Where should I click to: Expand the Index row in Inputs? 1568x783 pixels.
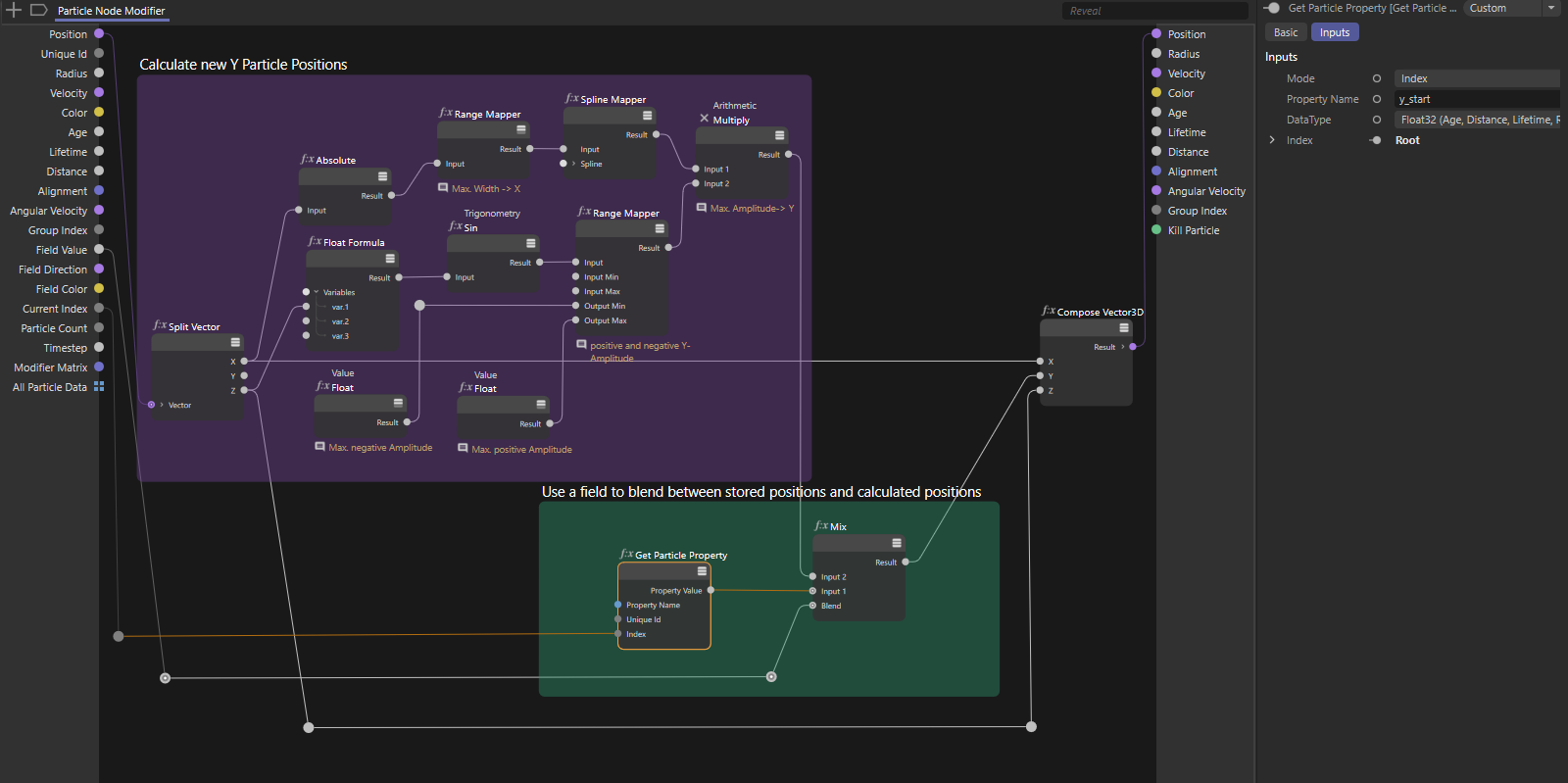click(x=1272, y=140)
